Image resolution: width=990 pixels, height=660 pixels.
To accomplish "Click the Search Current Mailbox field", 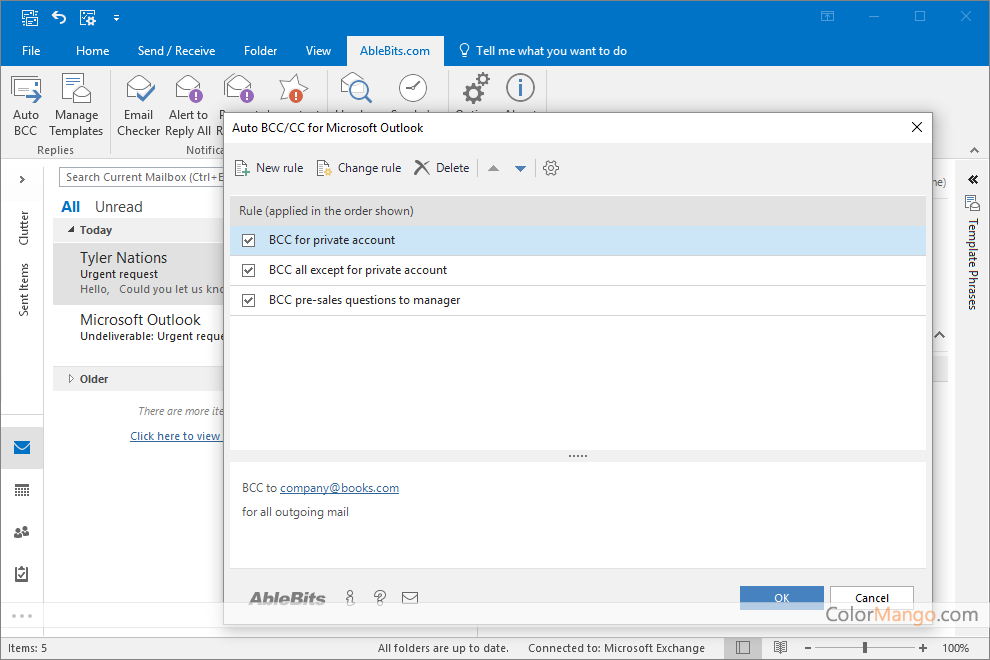I will click(141, 177).
